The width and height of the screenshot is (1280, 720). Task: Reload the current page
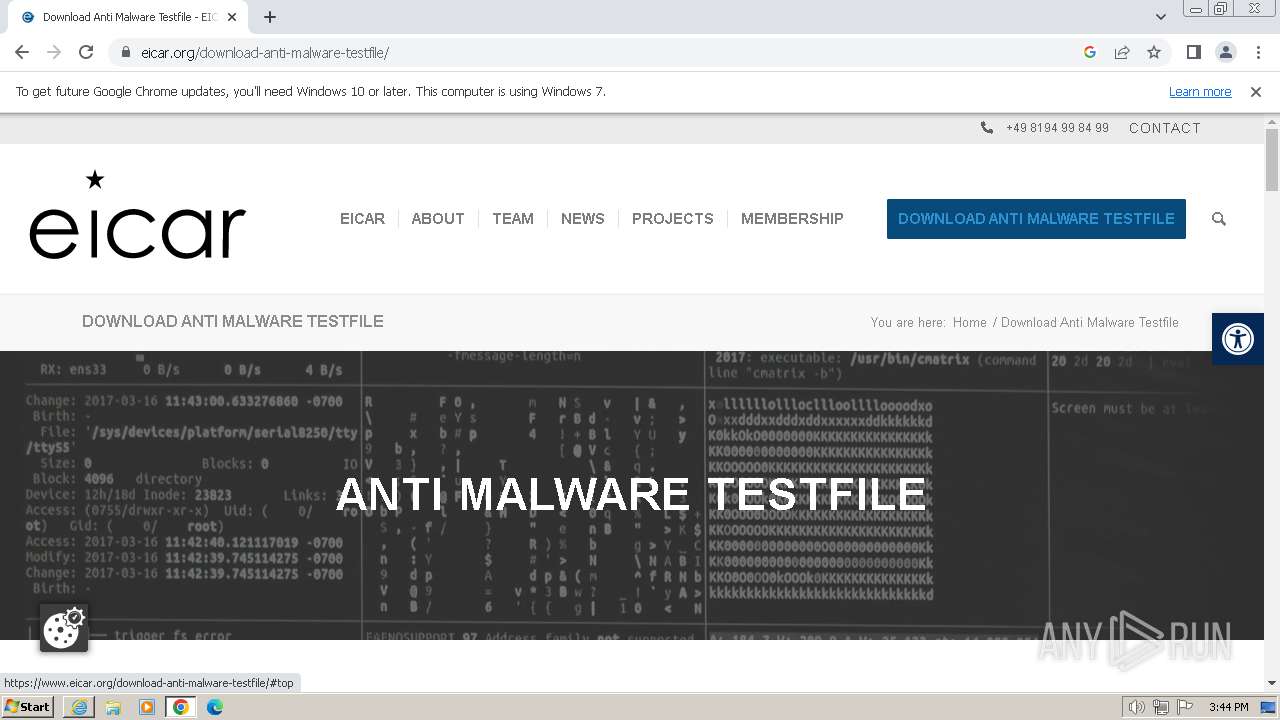[86, 52]
